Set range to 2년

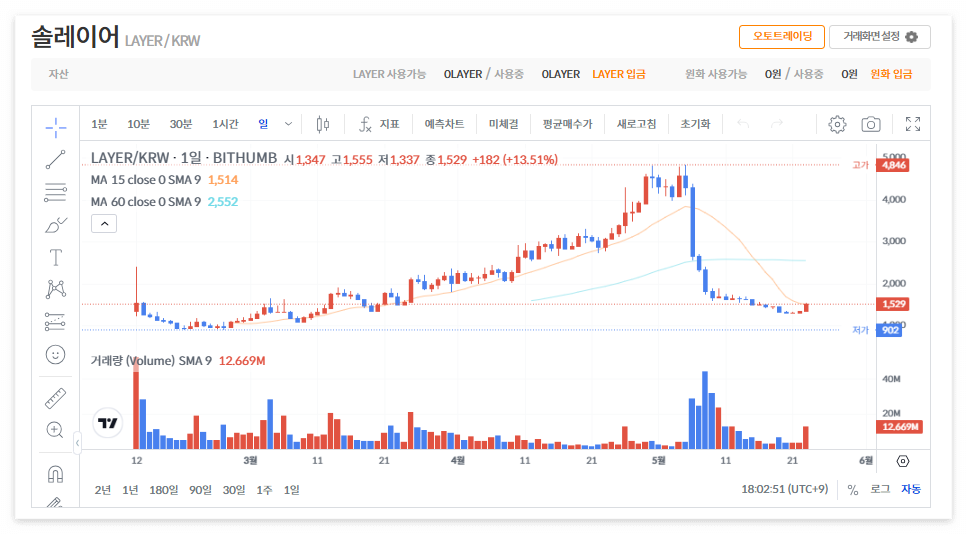click(103, 490)
